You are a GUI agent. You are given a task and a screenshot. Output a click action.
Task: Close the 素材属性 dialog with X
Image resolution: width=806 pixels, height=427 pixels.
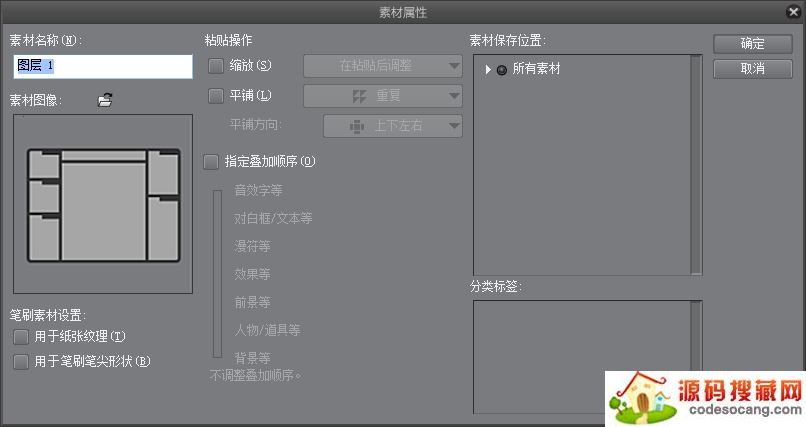point(793,11)
